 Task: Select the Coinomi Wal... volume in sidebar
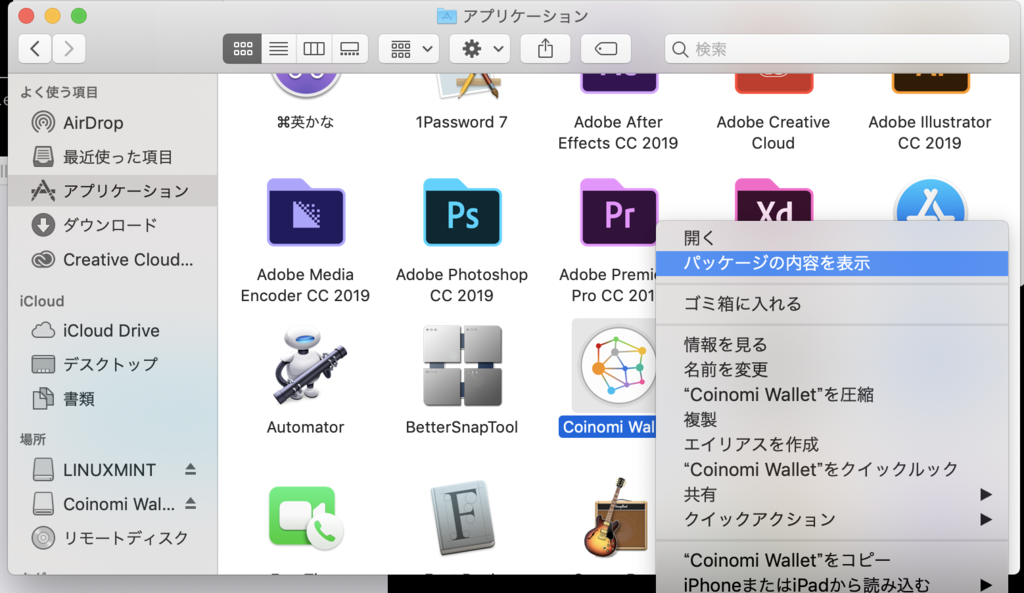[104, 504]
